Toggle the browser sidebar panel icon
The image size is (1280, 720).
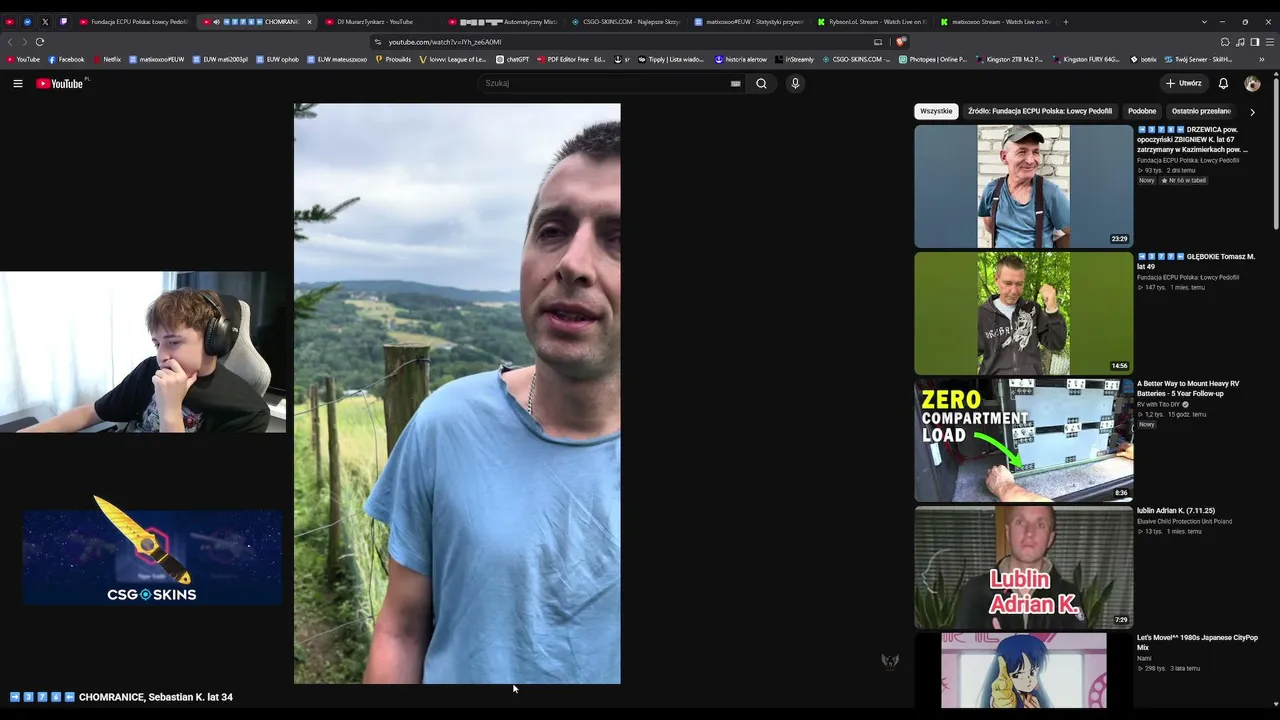click(1255, 42)
